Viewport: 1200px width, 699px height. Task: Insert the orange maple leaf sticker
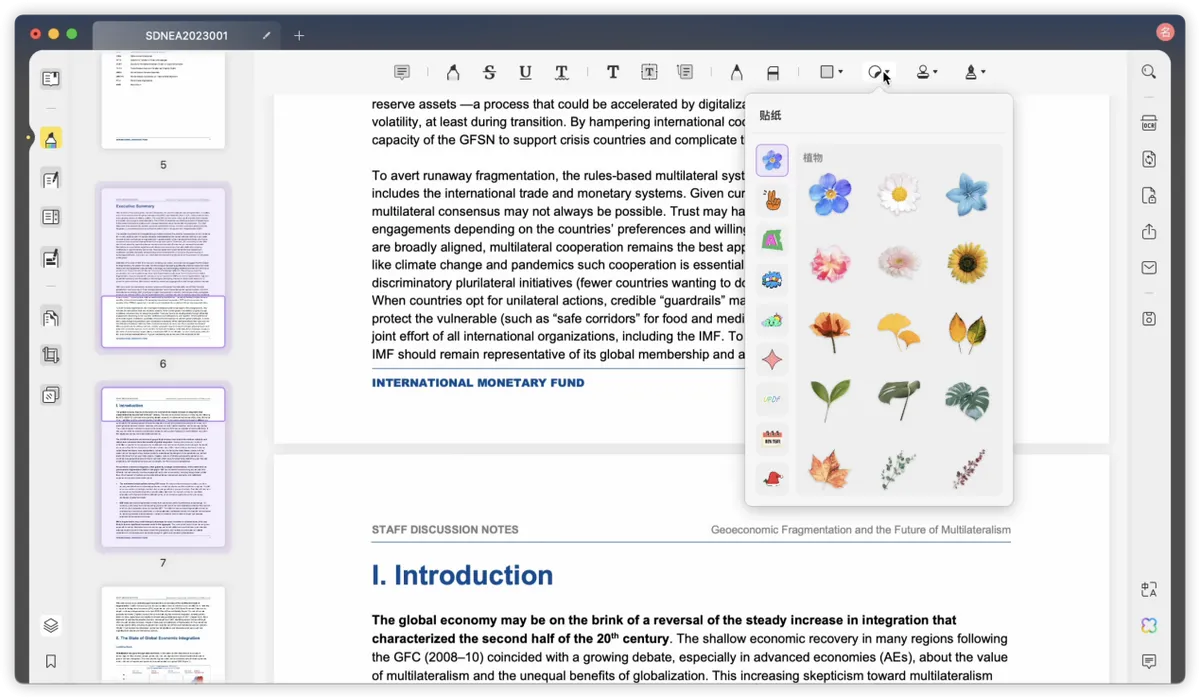(830, 469)
